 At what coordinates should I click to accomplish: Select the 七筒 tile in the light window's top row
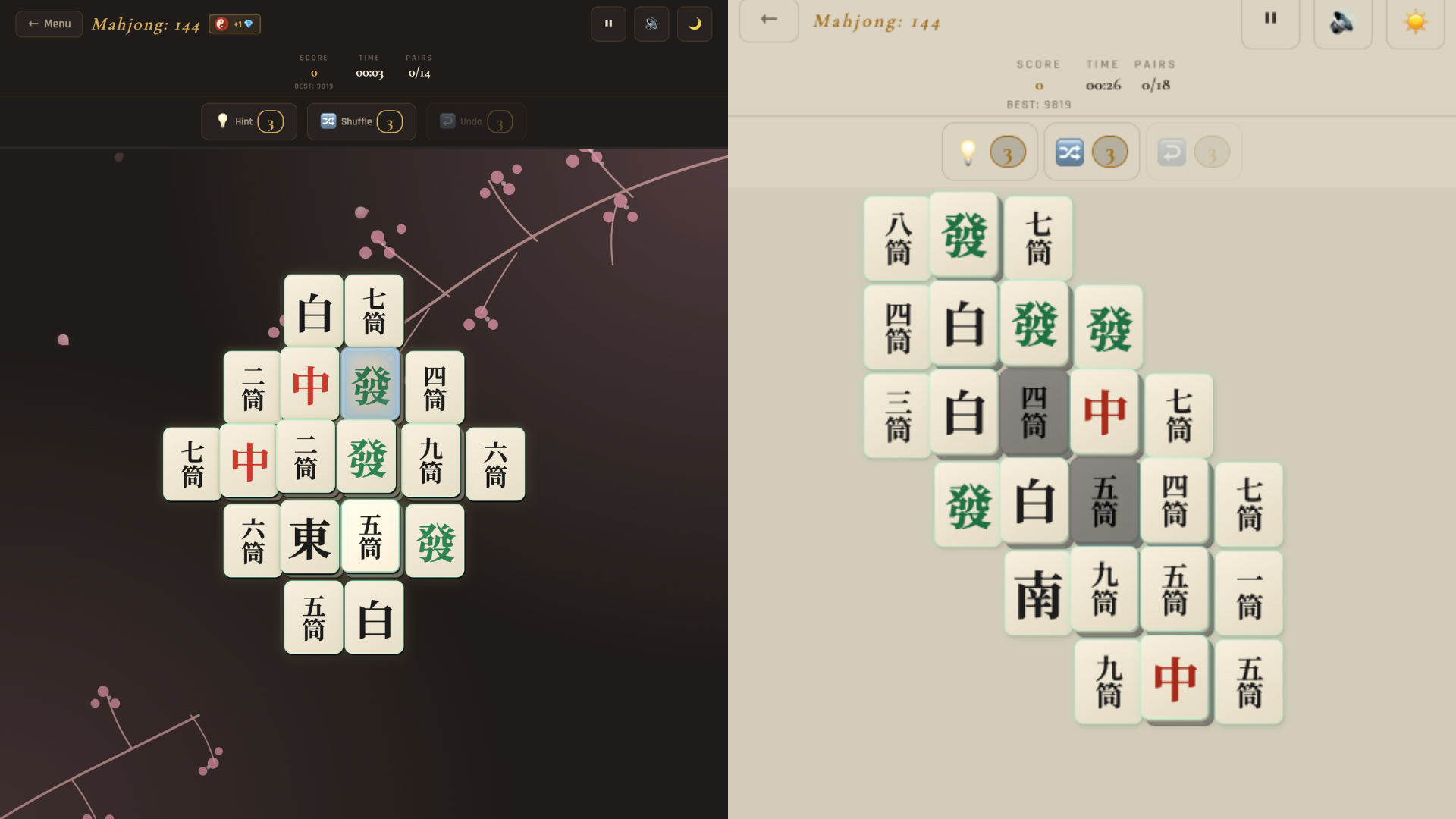1038,239
